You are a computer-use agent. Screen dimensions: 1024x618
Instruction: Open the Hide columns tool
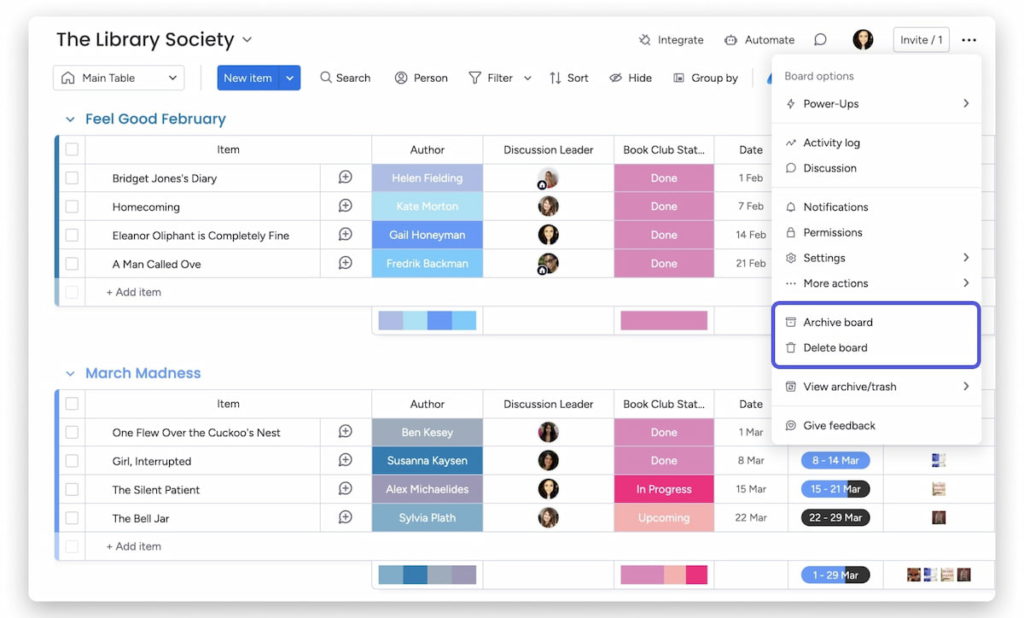pos(630,77)
